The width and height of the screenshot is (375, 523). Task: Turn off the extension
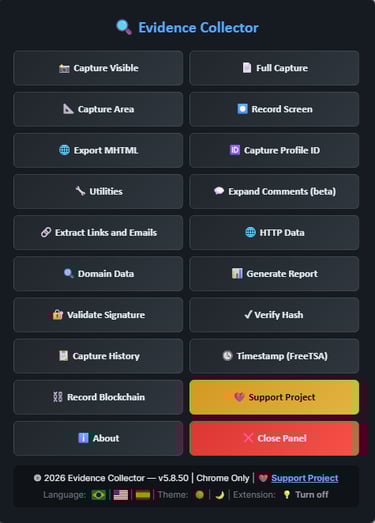point(306,495)
